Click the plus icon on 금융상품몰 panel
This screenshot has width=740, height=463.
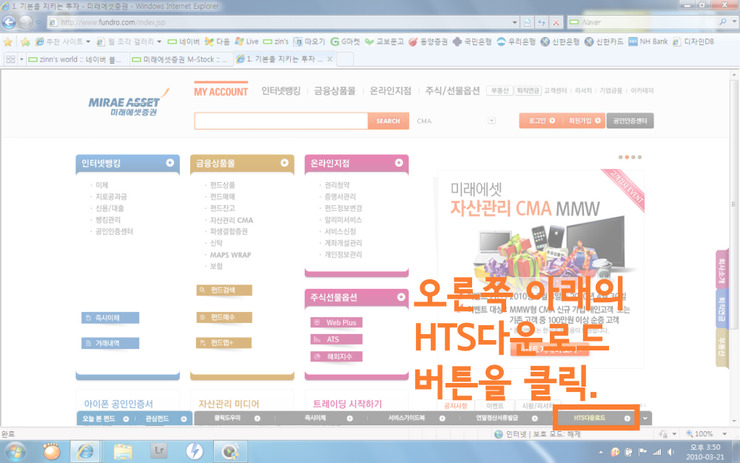pyautogui.click(x=284, y=163)
